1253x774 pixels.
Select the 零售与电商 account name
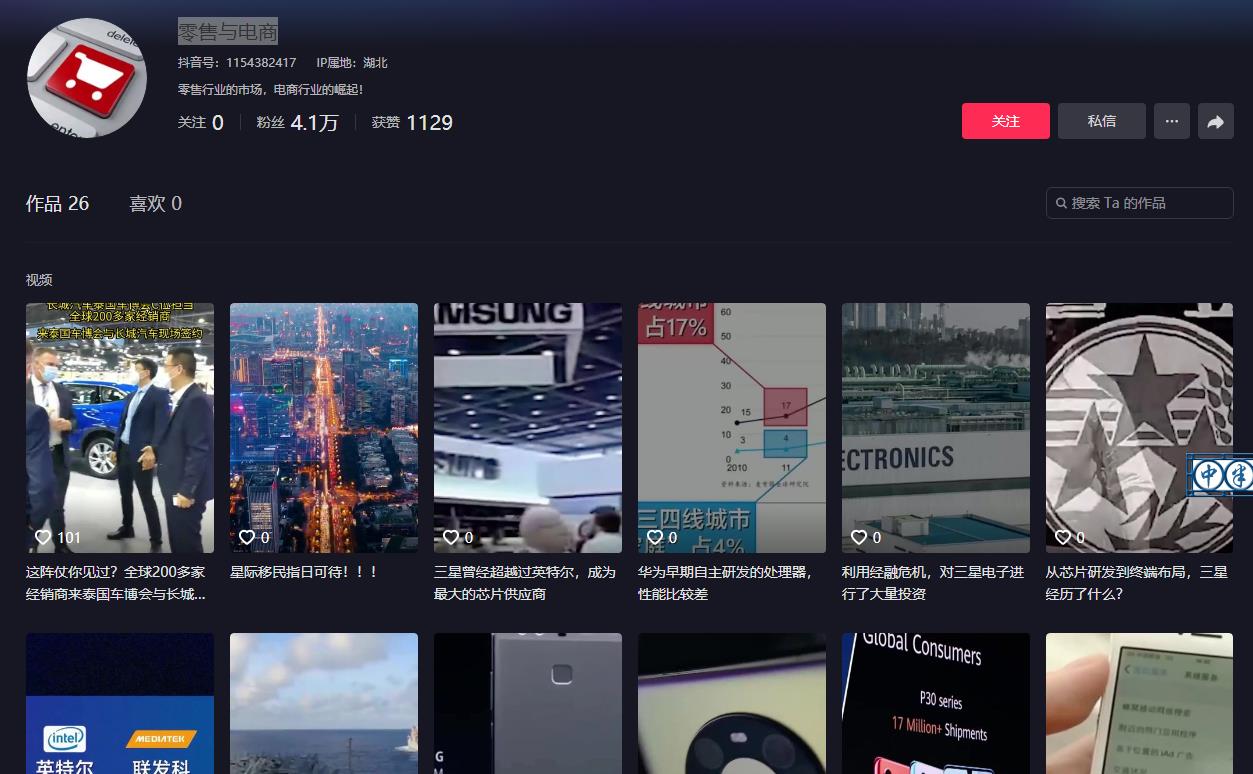pos(228,32)
